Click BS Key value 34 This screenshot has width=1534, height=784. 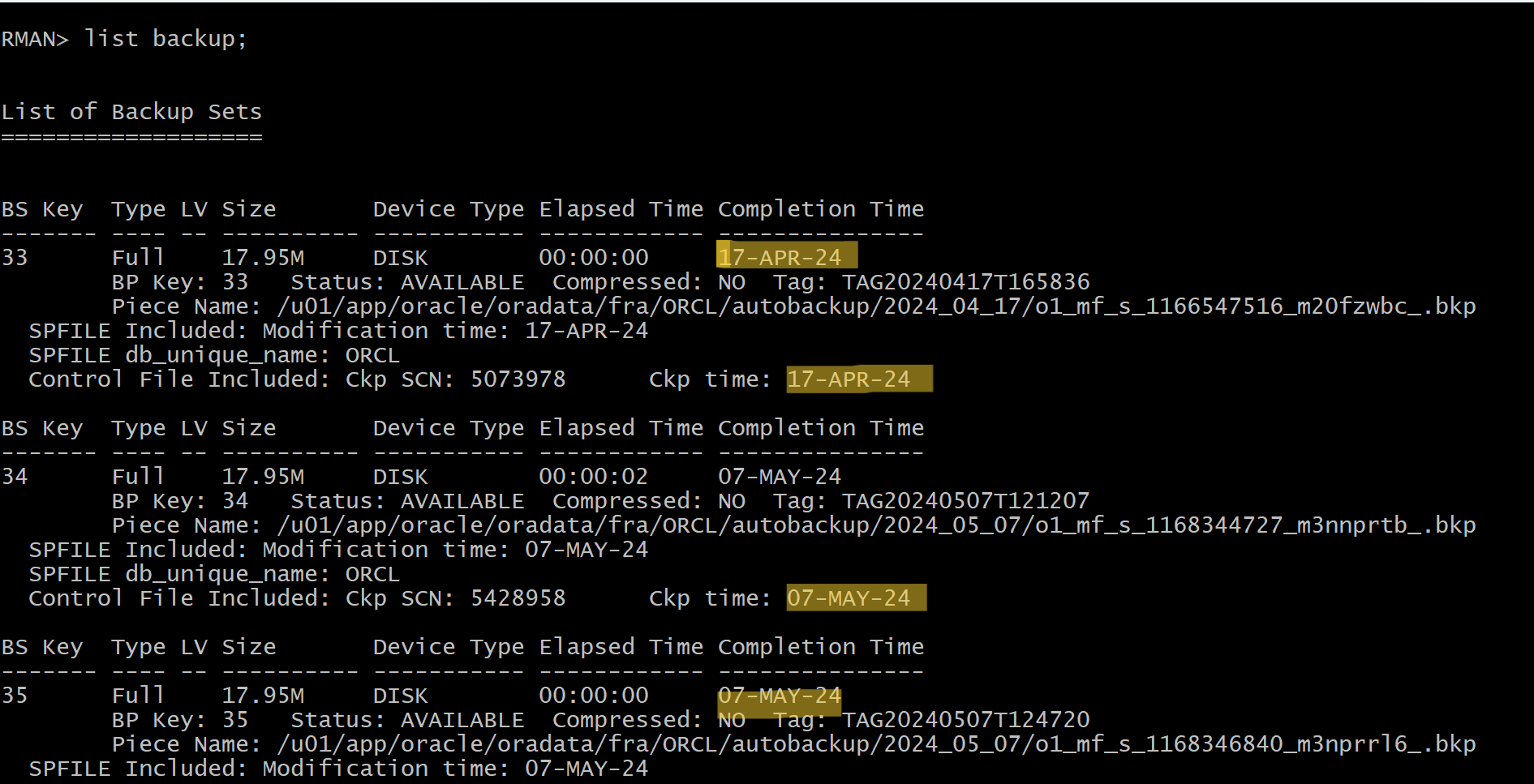tap(15, 477)
